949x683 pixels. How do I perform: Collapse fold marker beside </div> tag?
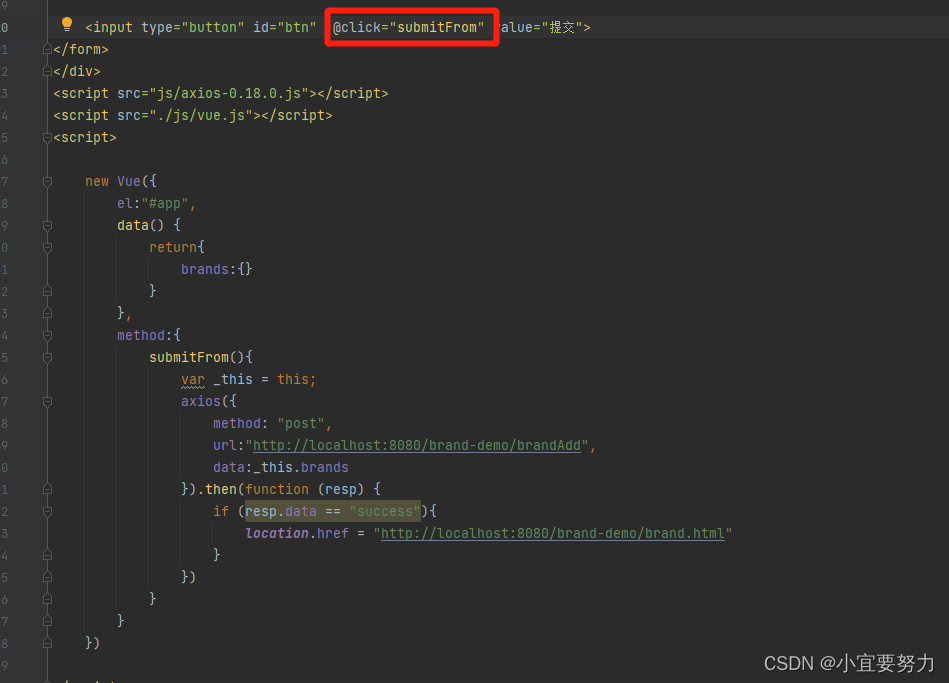tap(47, 71)
